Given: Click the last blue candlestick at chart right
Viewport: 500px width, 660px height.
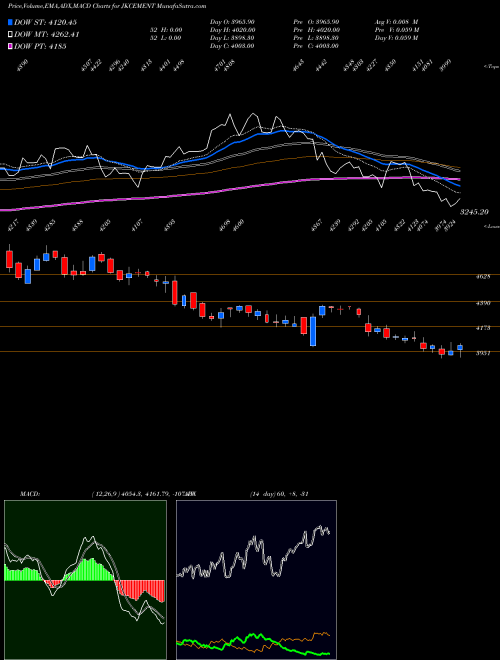Looking at the screenshot, I should click(460, 348).
